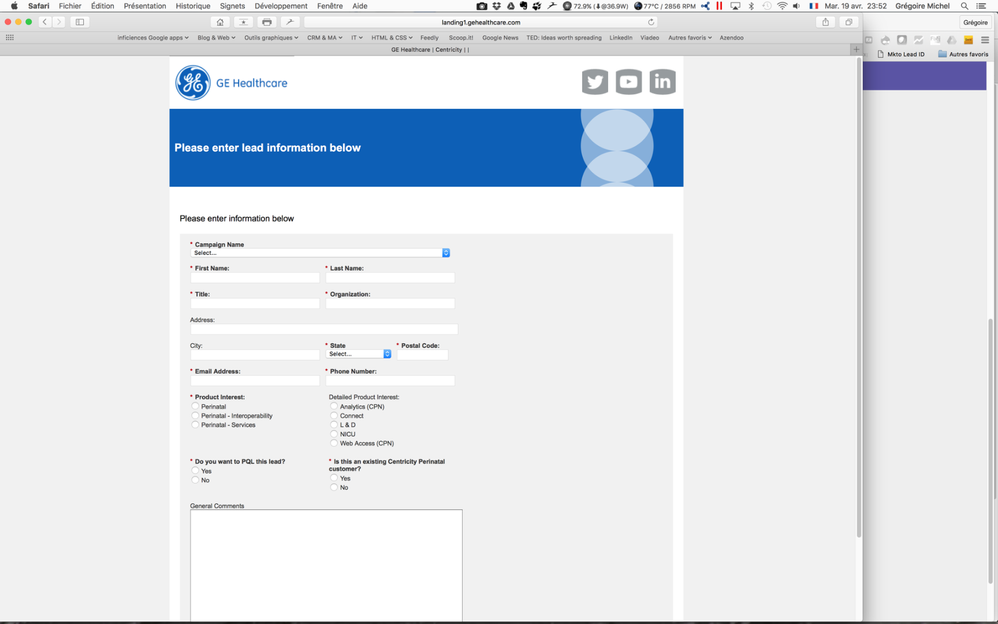The width and height of the screenshot is (998, 624).
Task: Click the Email Address input field
Action: 255,381
